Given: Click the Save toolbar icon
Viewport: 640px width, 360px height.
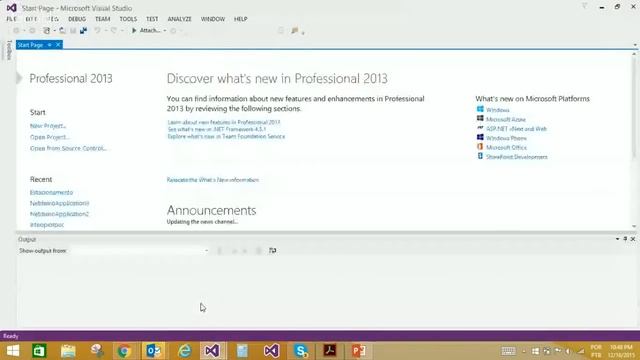Looking at the screenshot, I should 73,31.
